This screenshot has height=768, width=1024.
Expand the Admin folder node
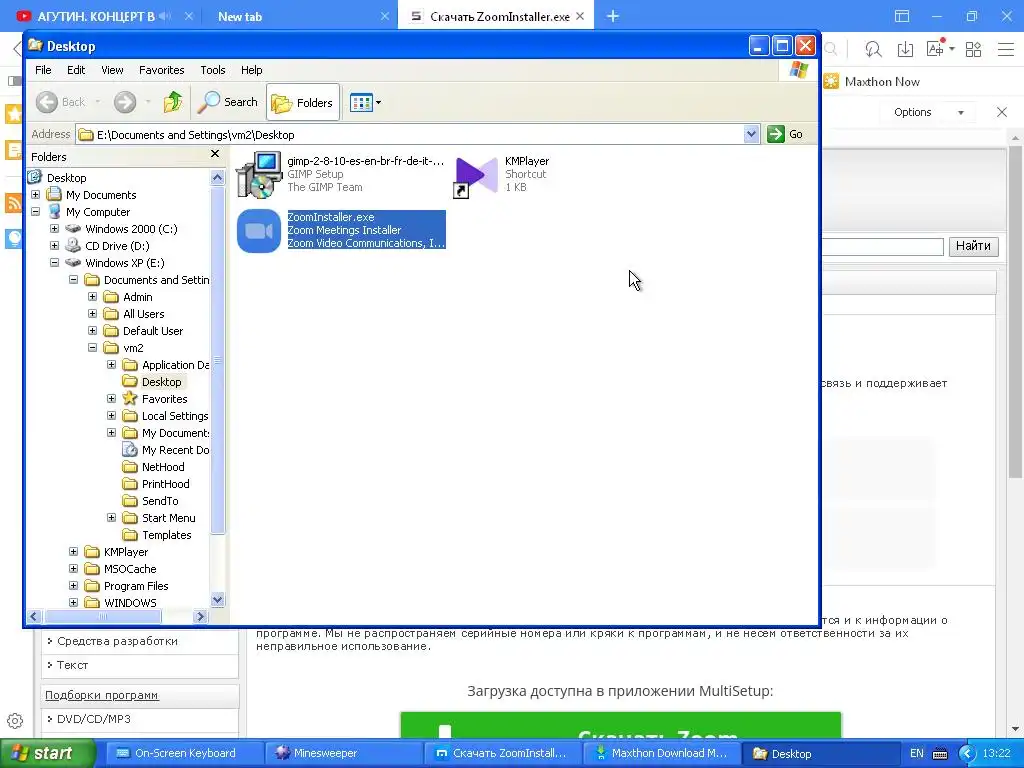tap(93, 296)
